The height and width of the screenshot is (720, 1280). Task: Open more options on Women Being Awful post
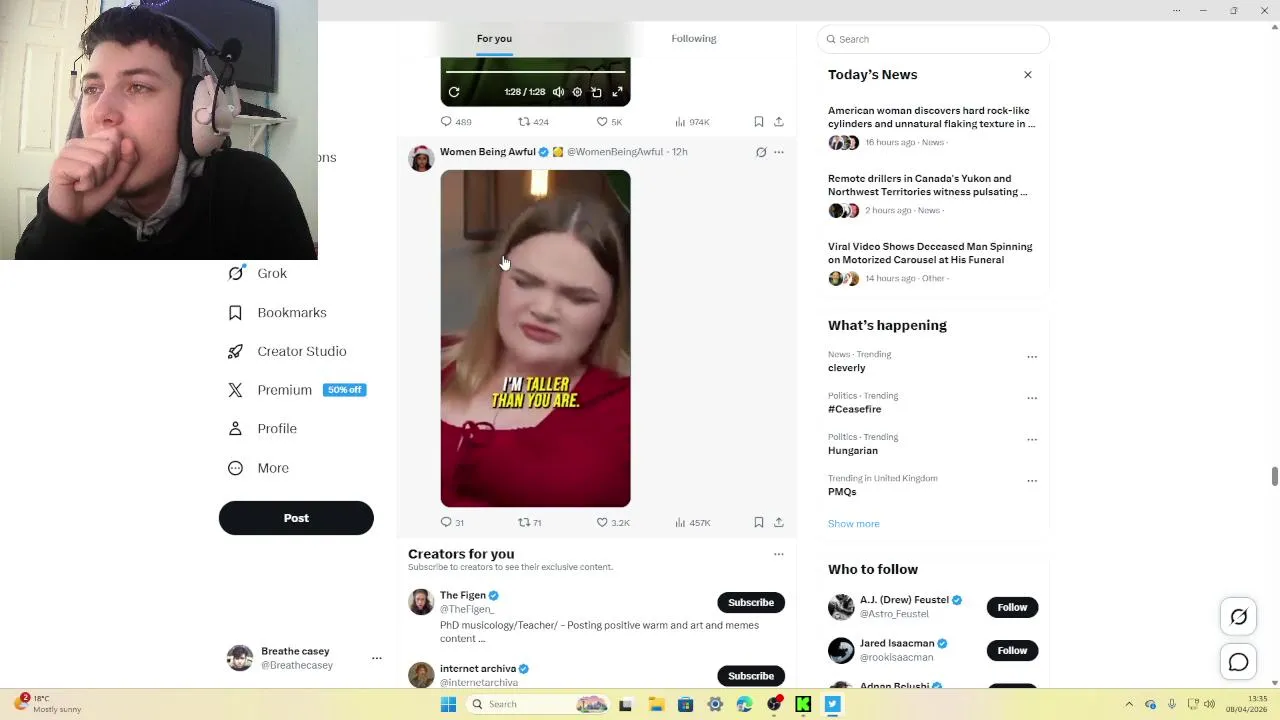[779, 152]
